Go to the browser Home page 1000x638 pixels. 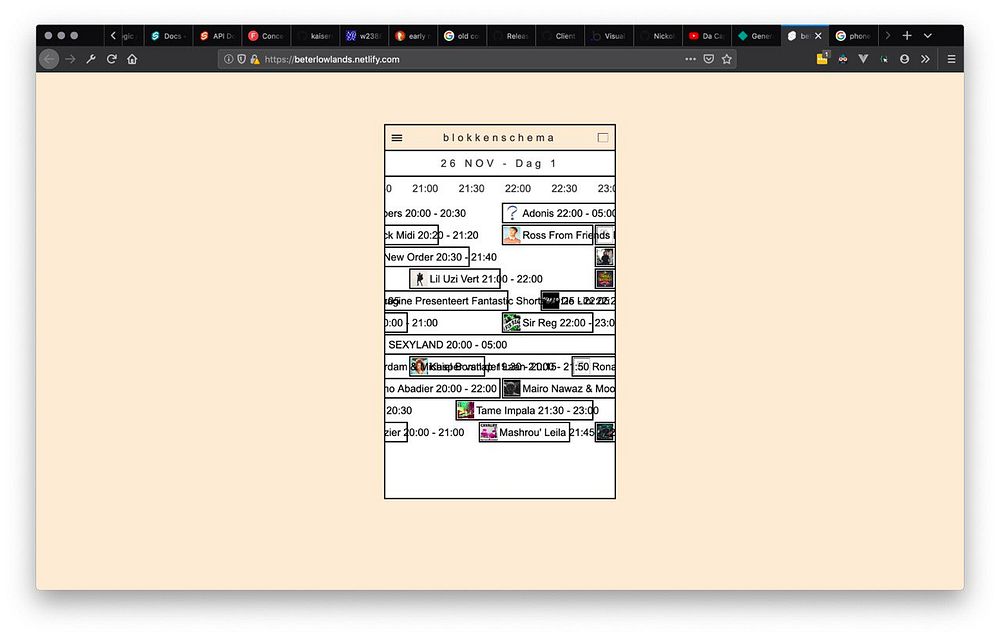132,59
